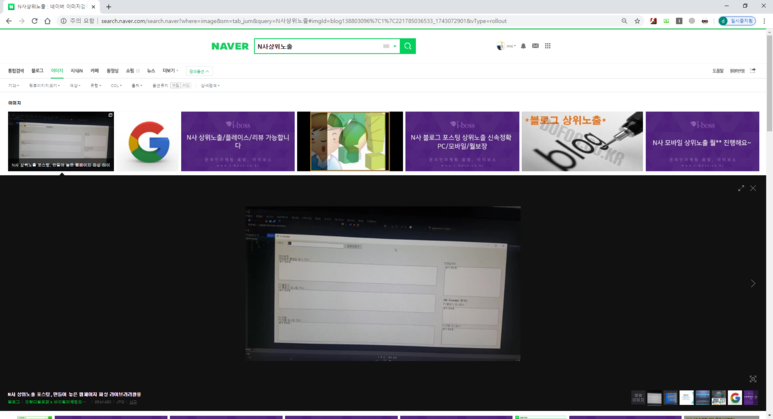
Task: Open the mail envelope icon
Action: click(535, 46)
